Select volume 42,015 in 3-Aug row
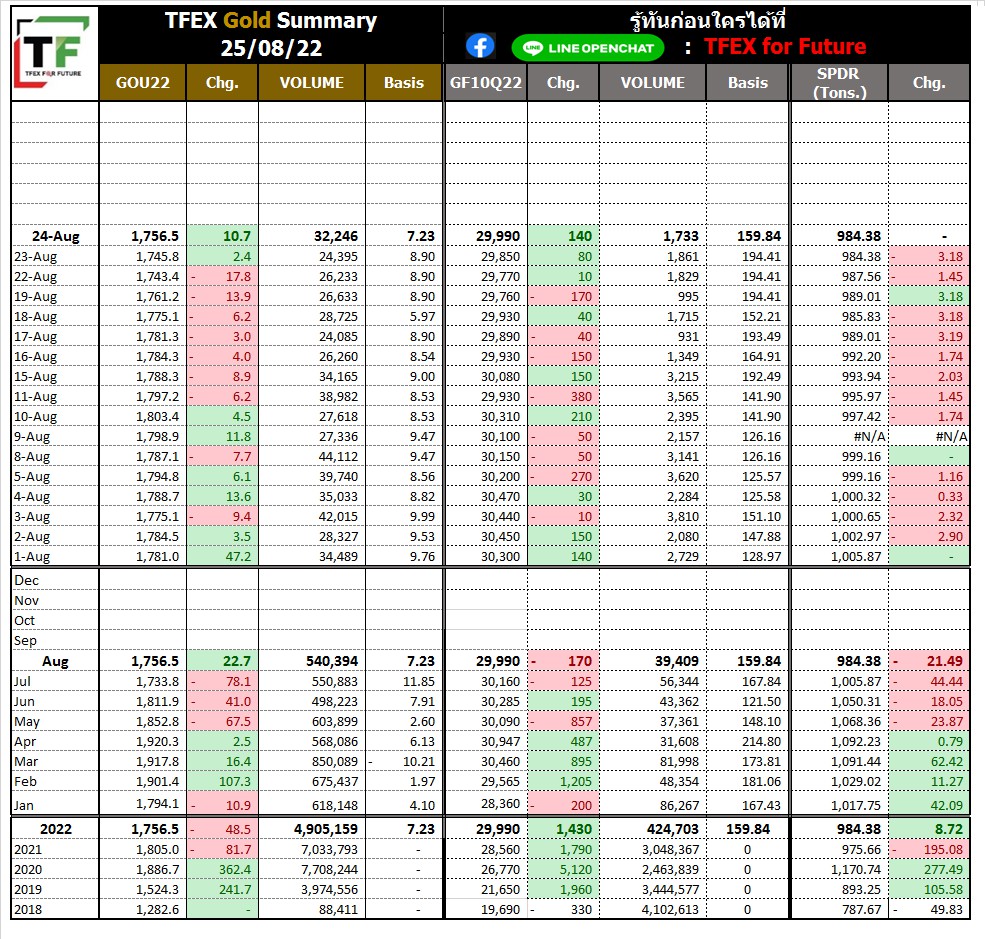The height and width of the screenshot is (939, 985). 339,517
